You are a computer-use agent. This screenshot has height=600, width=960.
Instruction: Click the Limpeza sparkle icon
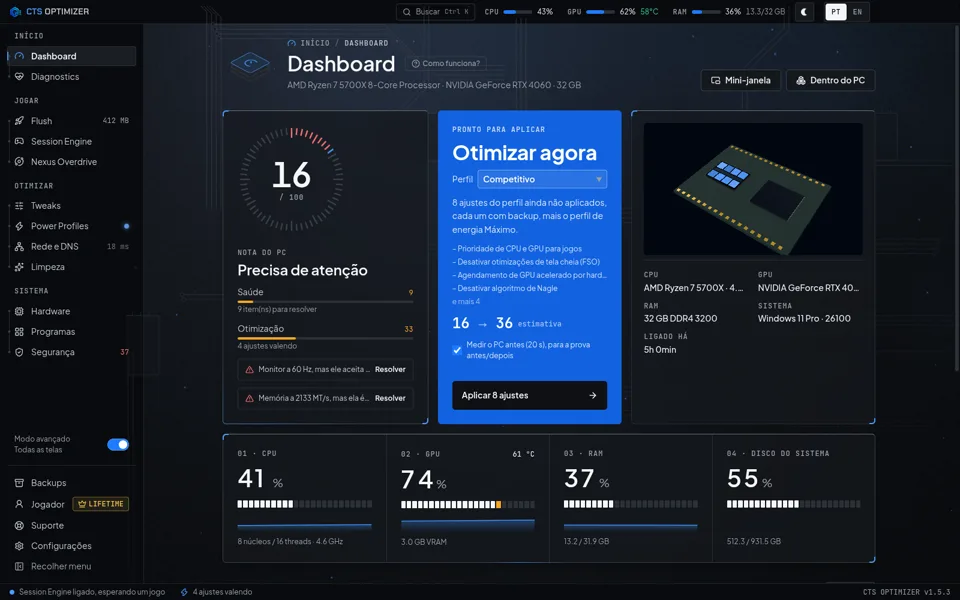[19, 267]
